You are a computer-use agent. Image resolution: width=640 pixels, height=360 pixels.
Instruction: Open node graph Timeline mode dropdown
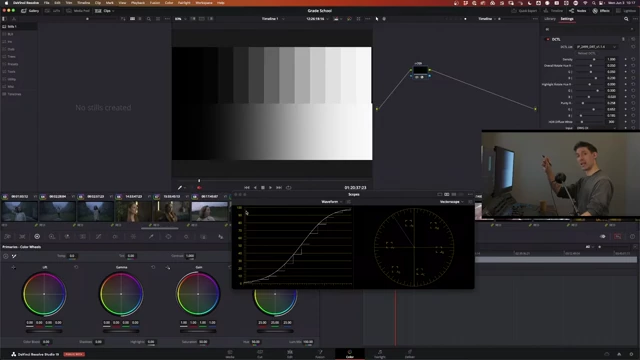click(487, 19)
